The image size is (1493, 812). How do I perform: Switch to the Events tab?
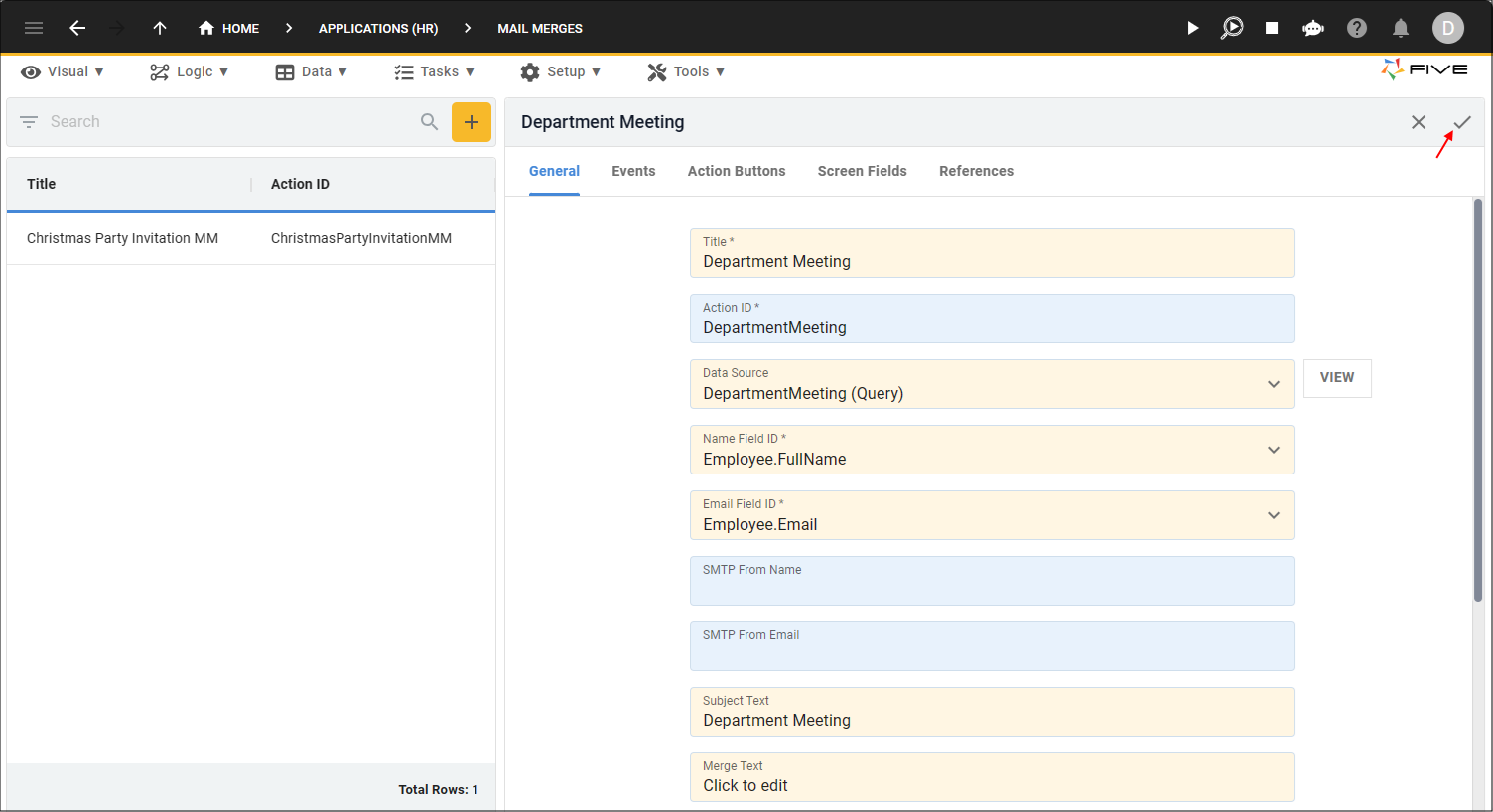click(633, 171)
